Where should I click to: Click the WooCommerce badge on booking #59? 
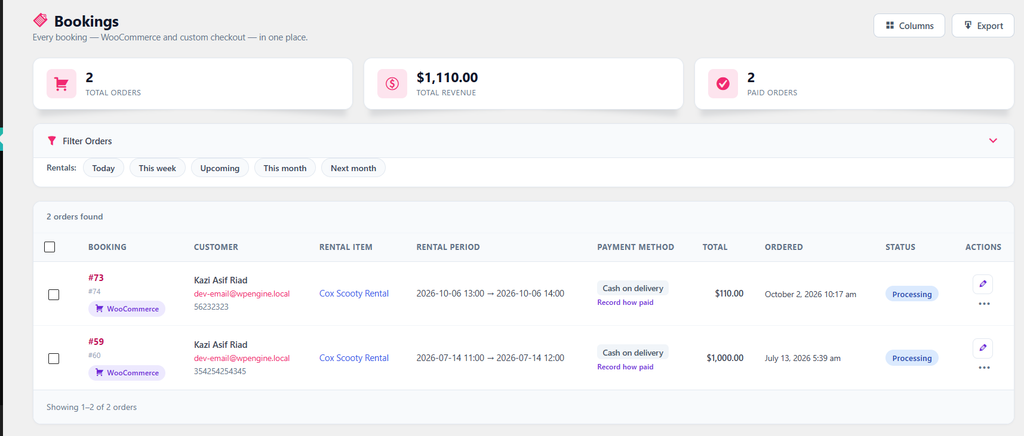[x=127, y=373]
